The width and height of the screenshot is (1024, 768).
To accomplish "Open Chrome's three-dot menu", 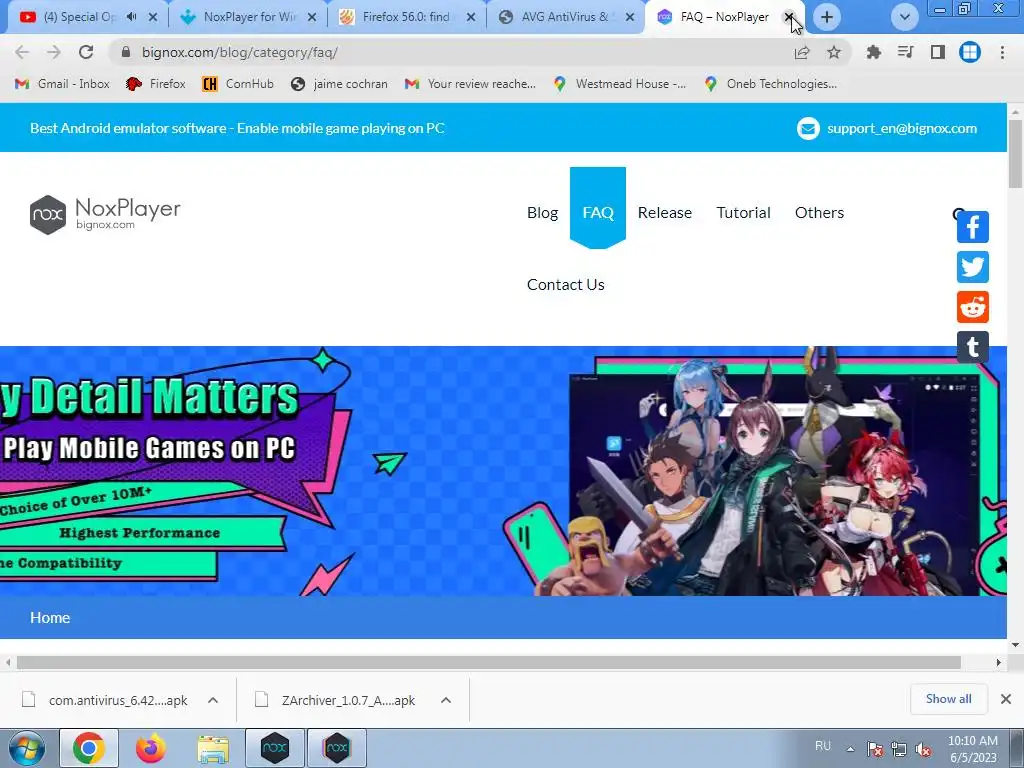I will (x=1002, y=52).
